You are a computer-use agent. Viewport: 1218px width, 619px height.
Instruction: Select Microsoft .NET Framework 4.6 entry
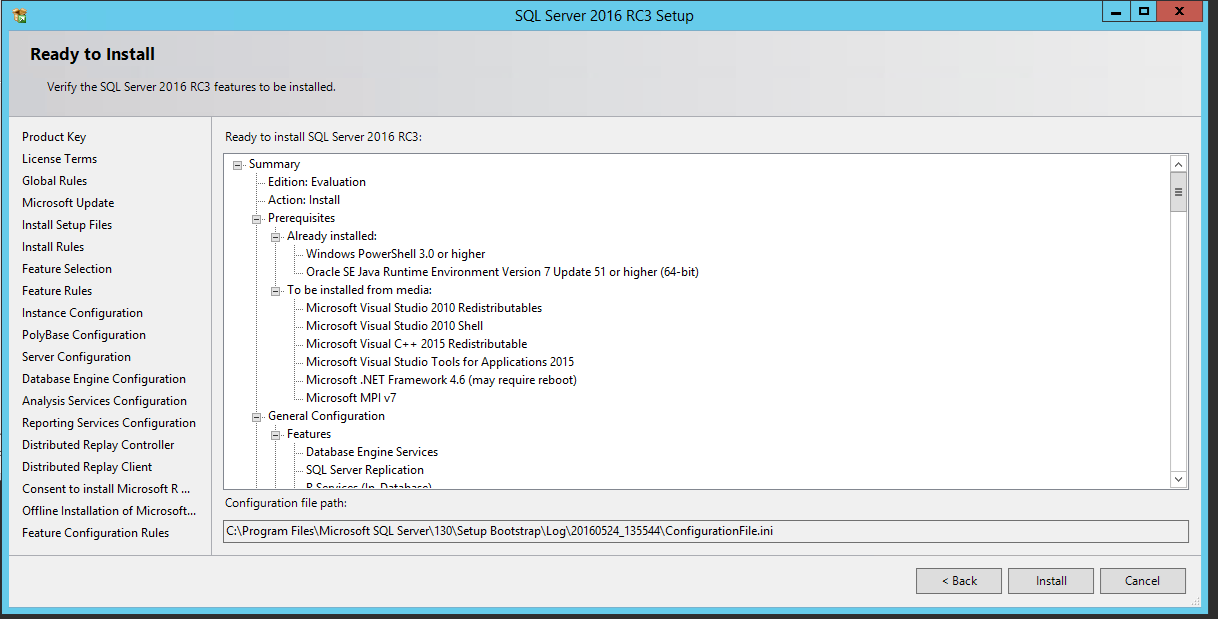[x=442, y=380]
